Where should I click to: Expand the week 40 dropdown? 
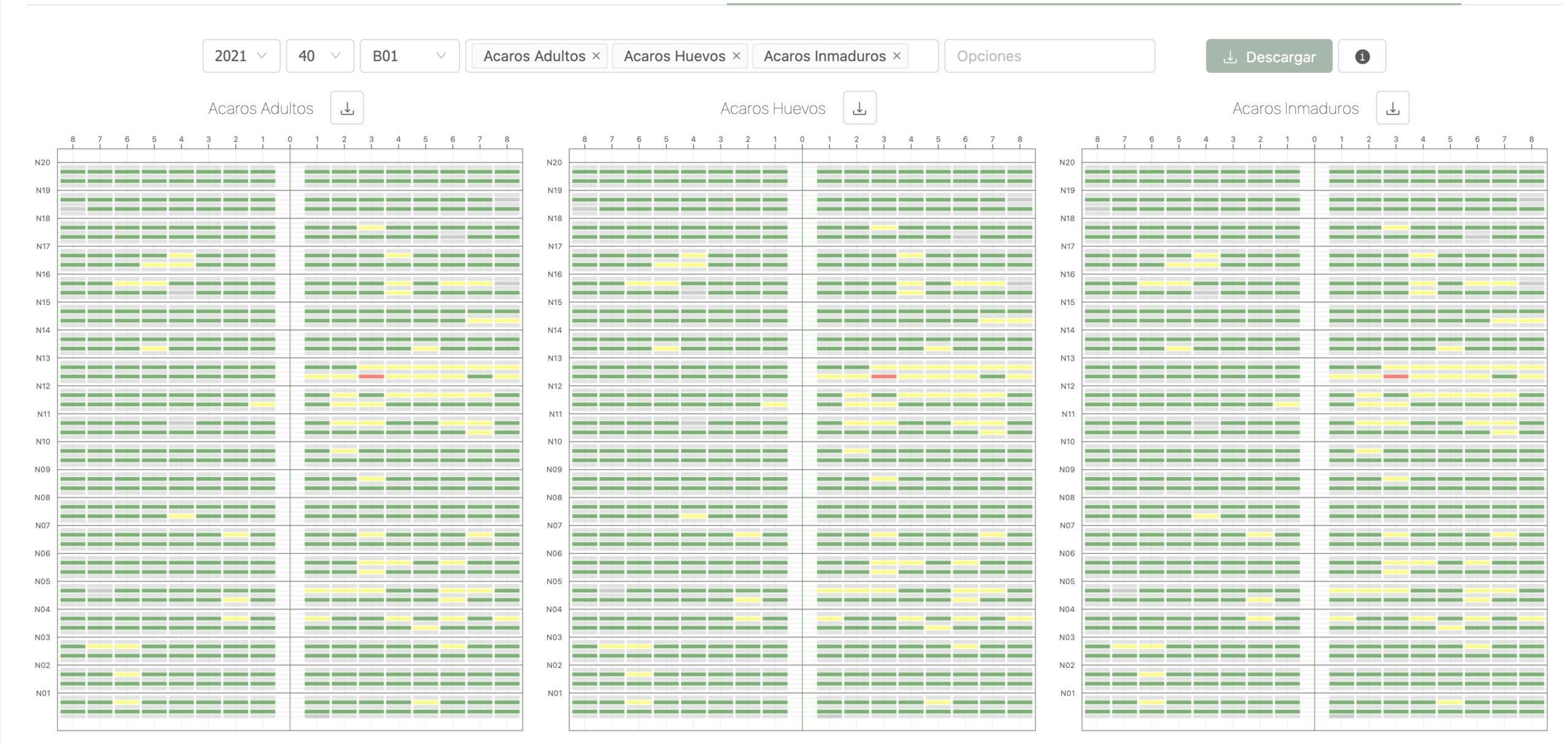319,56
